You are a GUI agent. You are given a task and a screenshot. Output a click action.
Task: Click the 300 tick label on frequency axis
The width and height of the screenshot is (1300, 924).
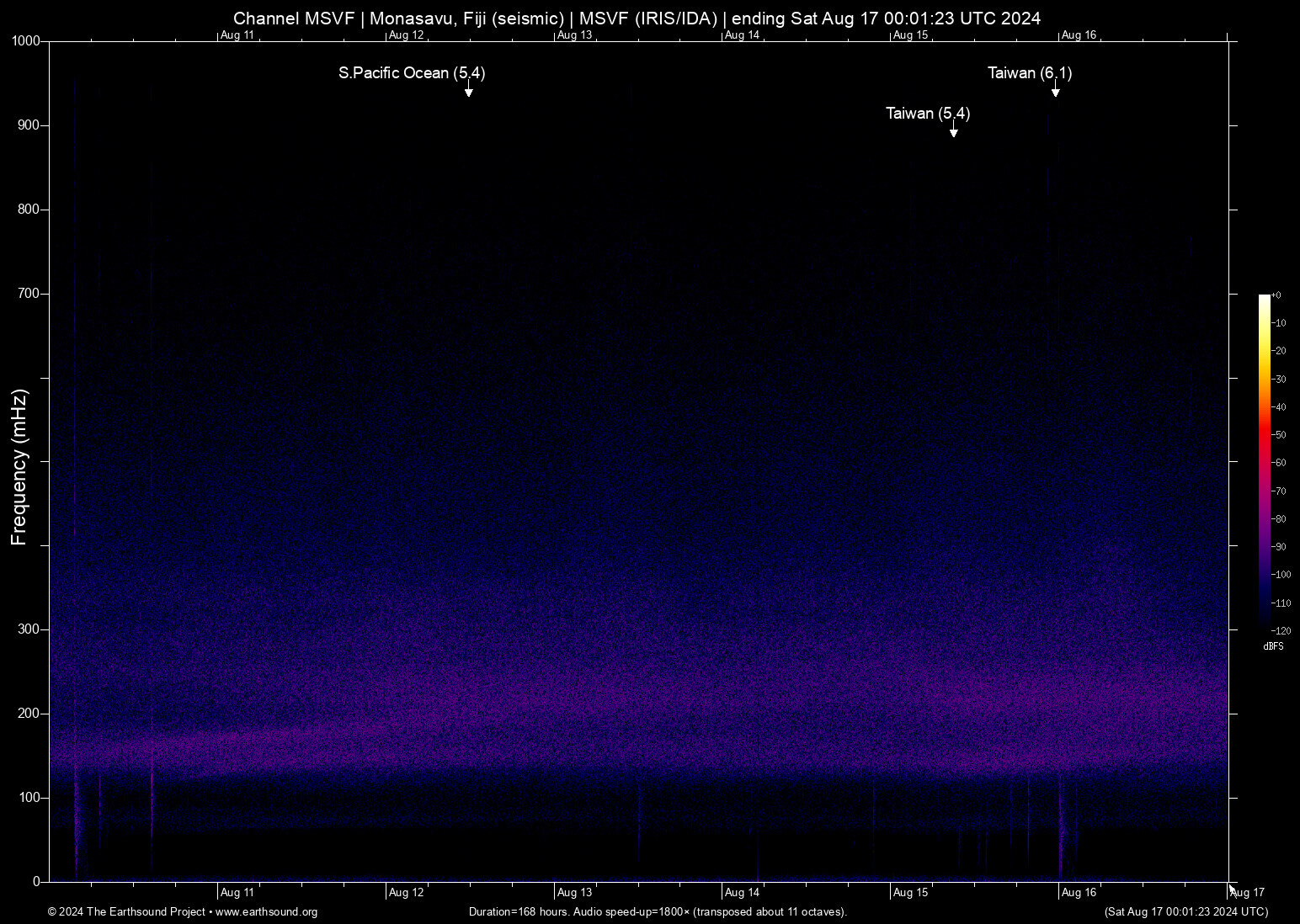(x=29, y=629)
